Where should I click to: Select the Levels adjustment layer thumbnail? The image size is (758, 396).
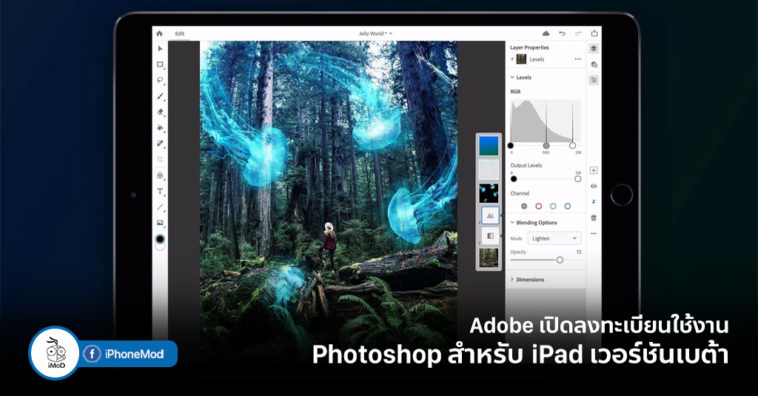pos(490,216)
